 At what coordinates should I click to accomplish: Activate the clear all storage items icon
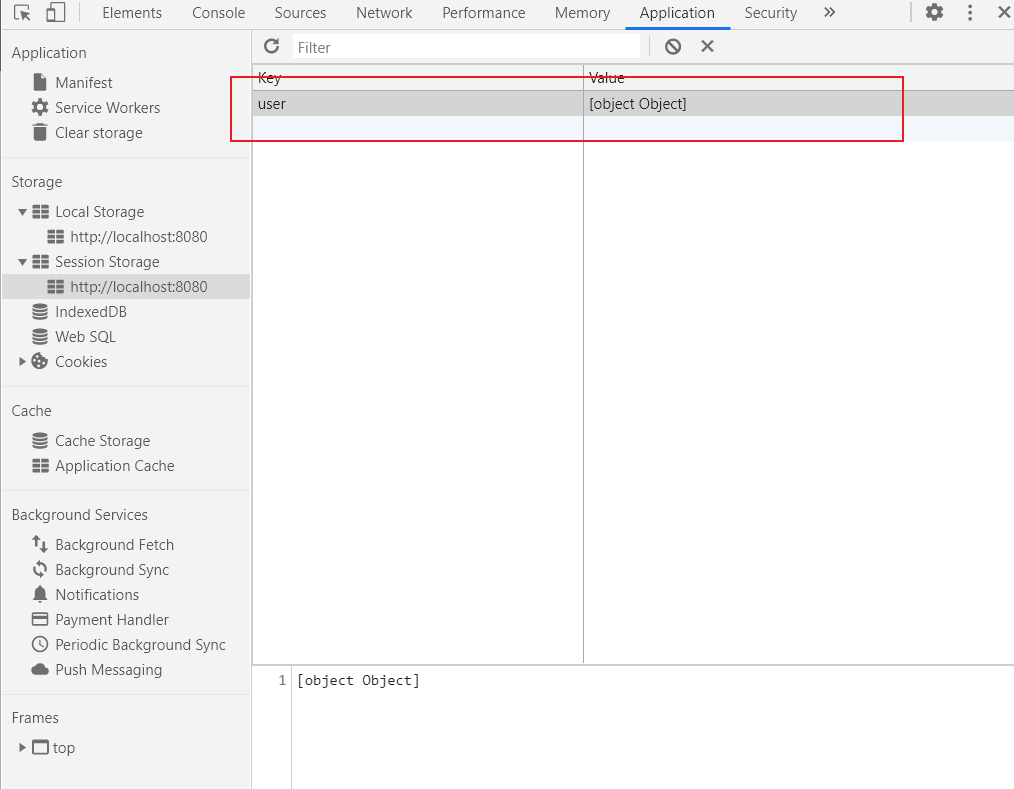pos(672,46)
